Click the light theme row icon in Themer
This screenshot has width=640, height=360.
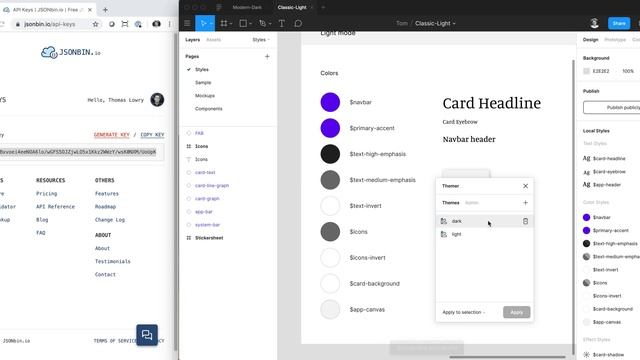pos(444,234)
